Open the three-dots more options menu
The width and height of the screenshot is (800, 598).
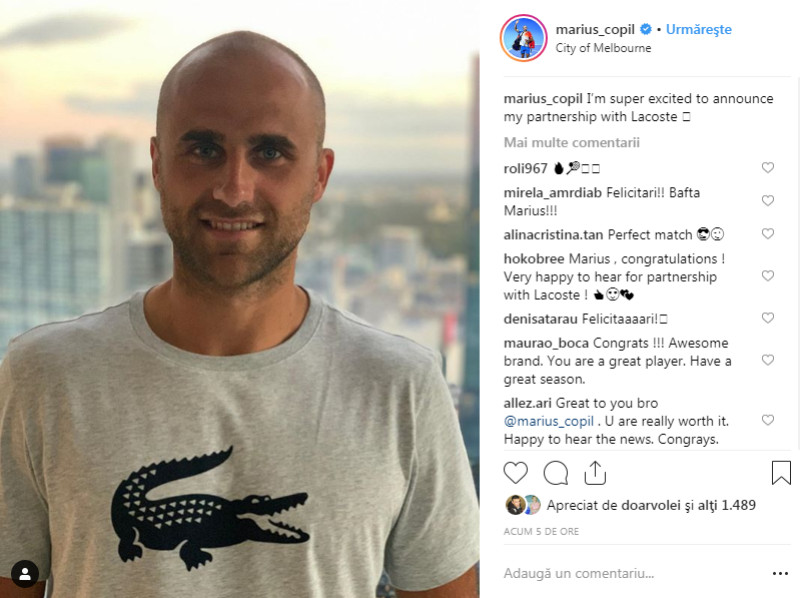(x=780, y=574)
